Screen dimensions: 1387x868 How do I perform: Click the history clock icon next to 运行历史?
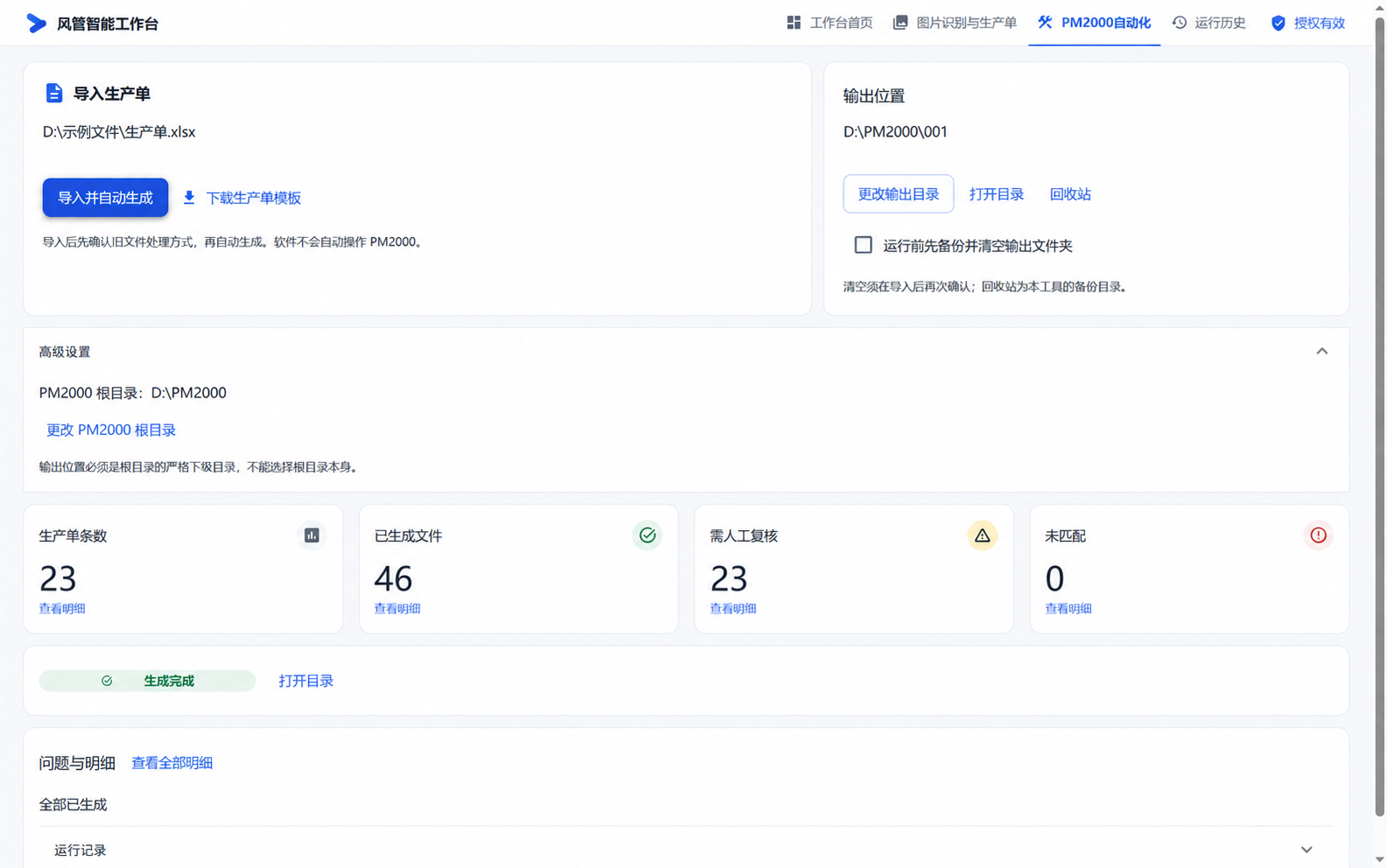tap(1180, 23)
